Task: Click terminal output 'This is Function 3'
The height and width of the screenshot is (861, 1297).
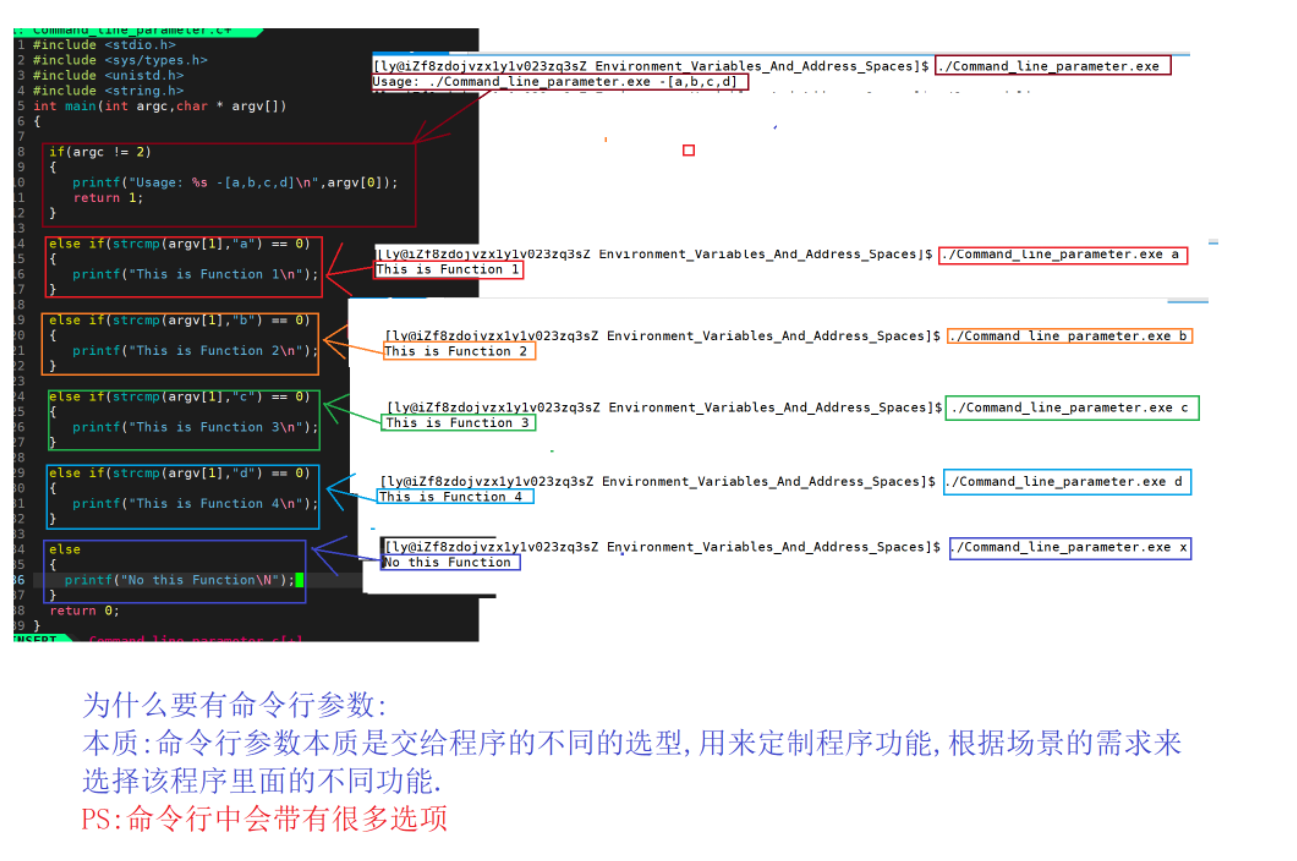Action: click(459, 423)
